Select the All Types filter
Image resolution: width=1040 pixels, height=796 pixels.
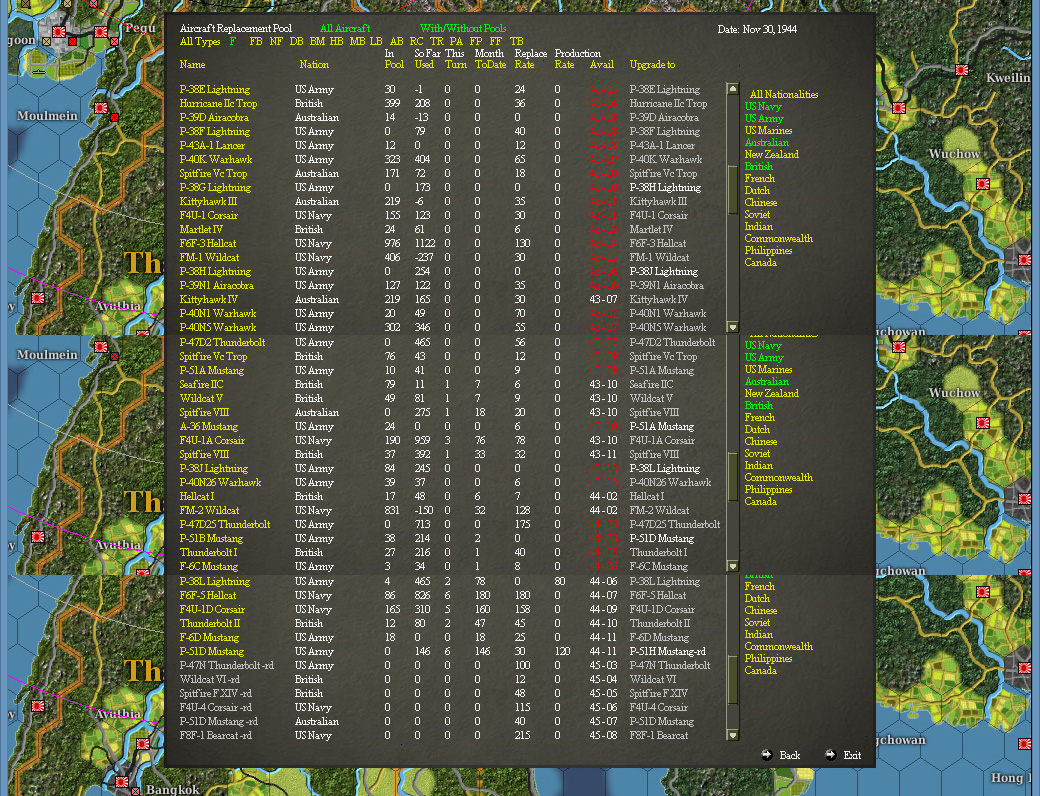click(x=200, y=41)
